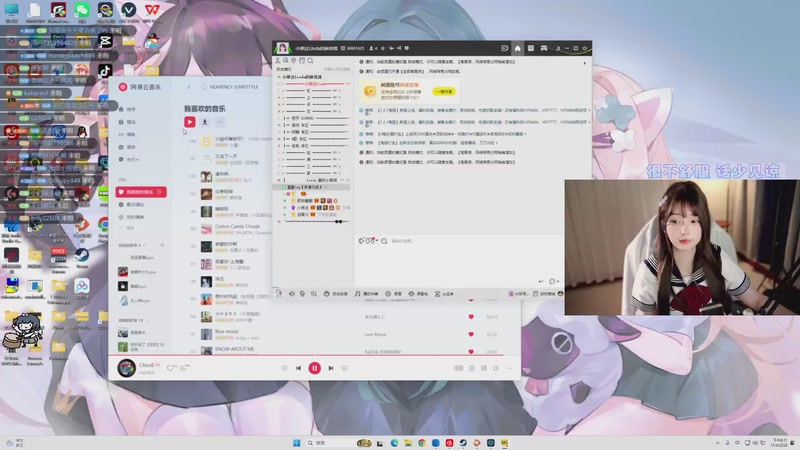Screen dimensions: 800x450
Task: Focus the HEAVENLY JUMPSTYLE search field
Action: (x=234, y=87)
